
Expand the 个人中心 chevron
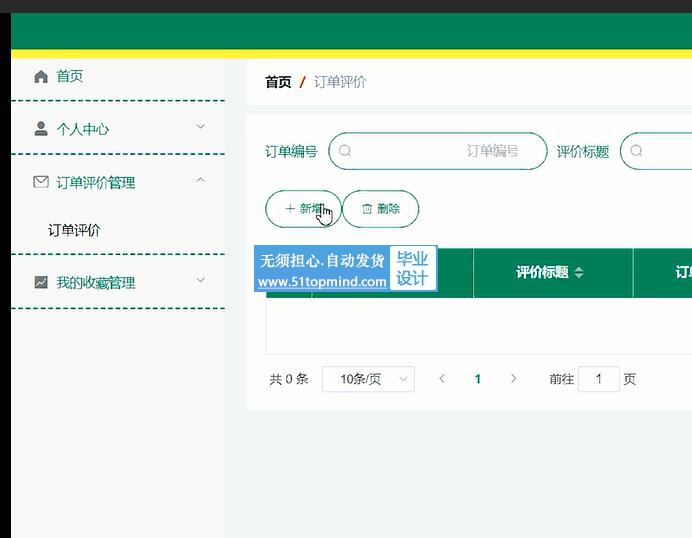pyautogui.click(x=200, y=127)
